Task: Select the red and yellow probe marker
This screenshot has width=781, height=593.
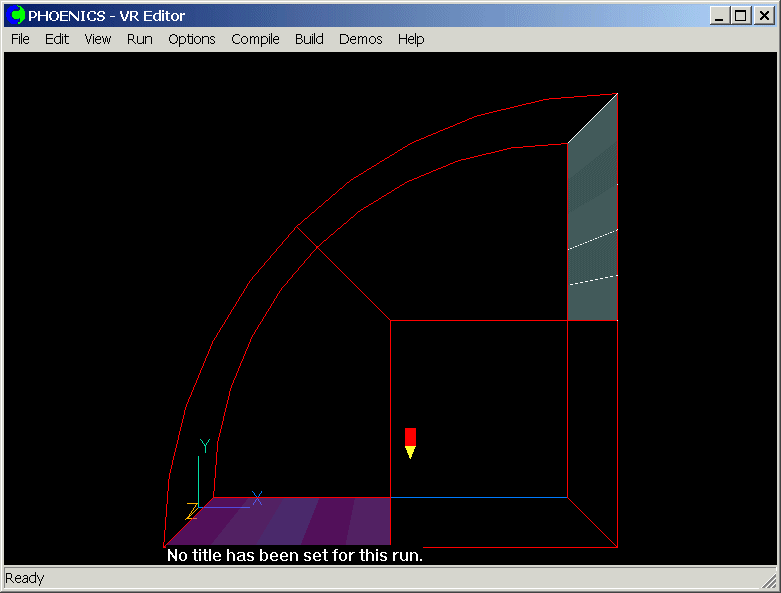Action: click(x=410, y=442)
